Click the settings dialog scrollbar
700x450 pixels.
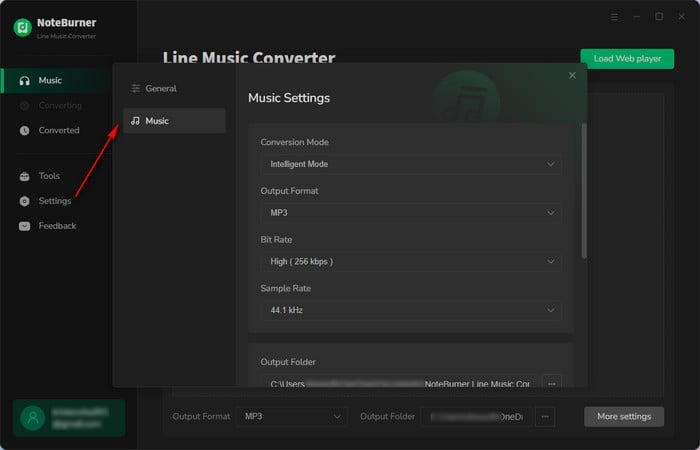(584, 191)
